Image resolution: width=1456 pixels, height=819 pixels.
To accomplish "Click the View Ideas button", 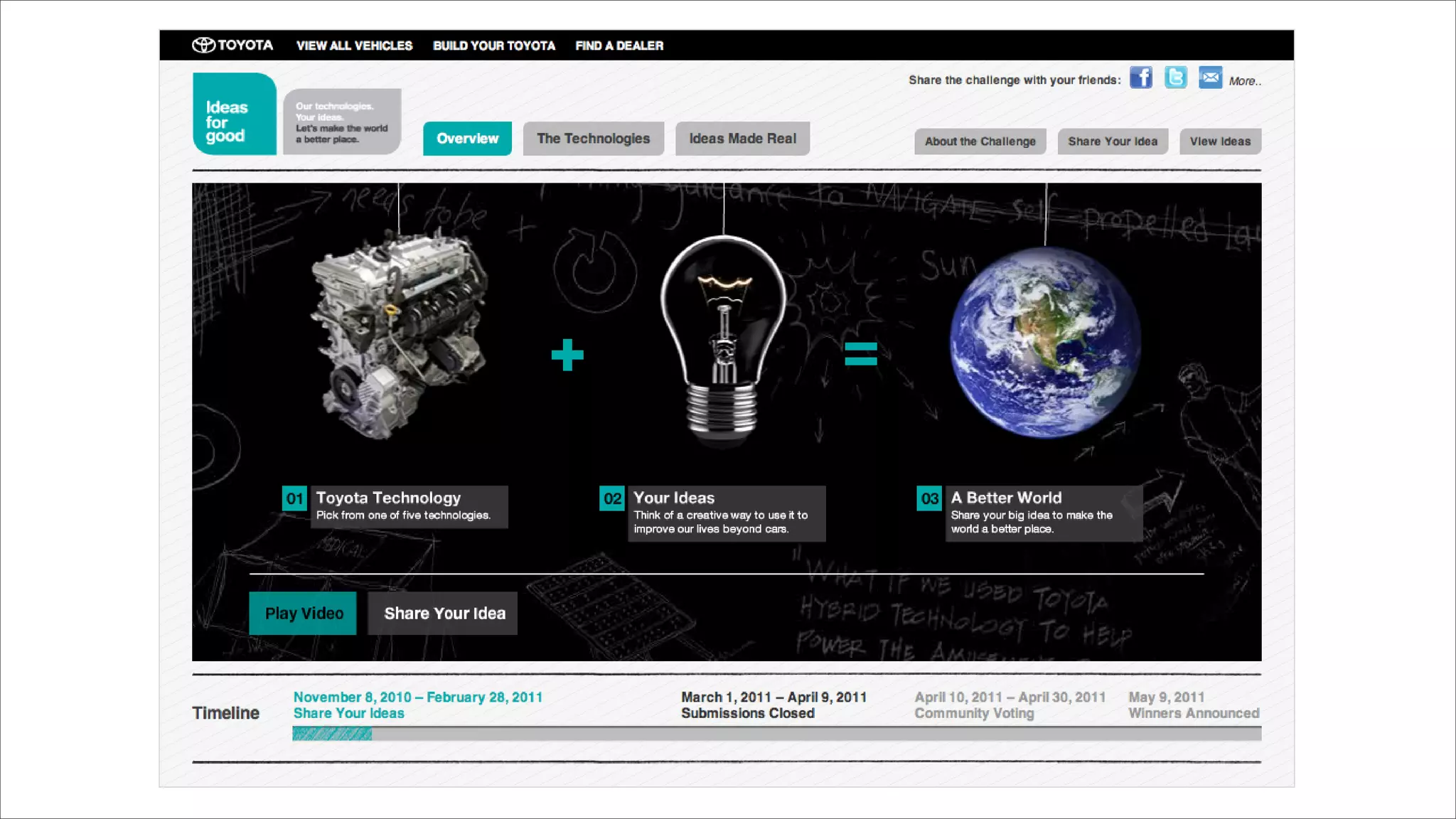I will pyautogui.click(x=1220, y=141).
